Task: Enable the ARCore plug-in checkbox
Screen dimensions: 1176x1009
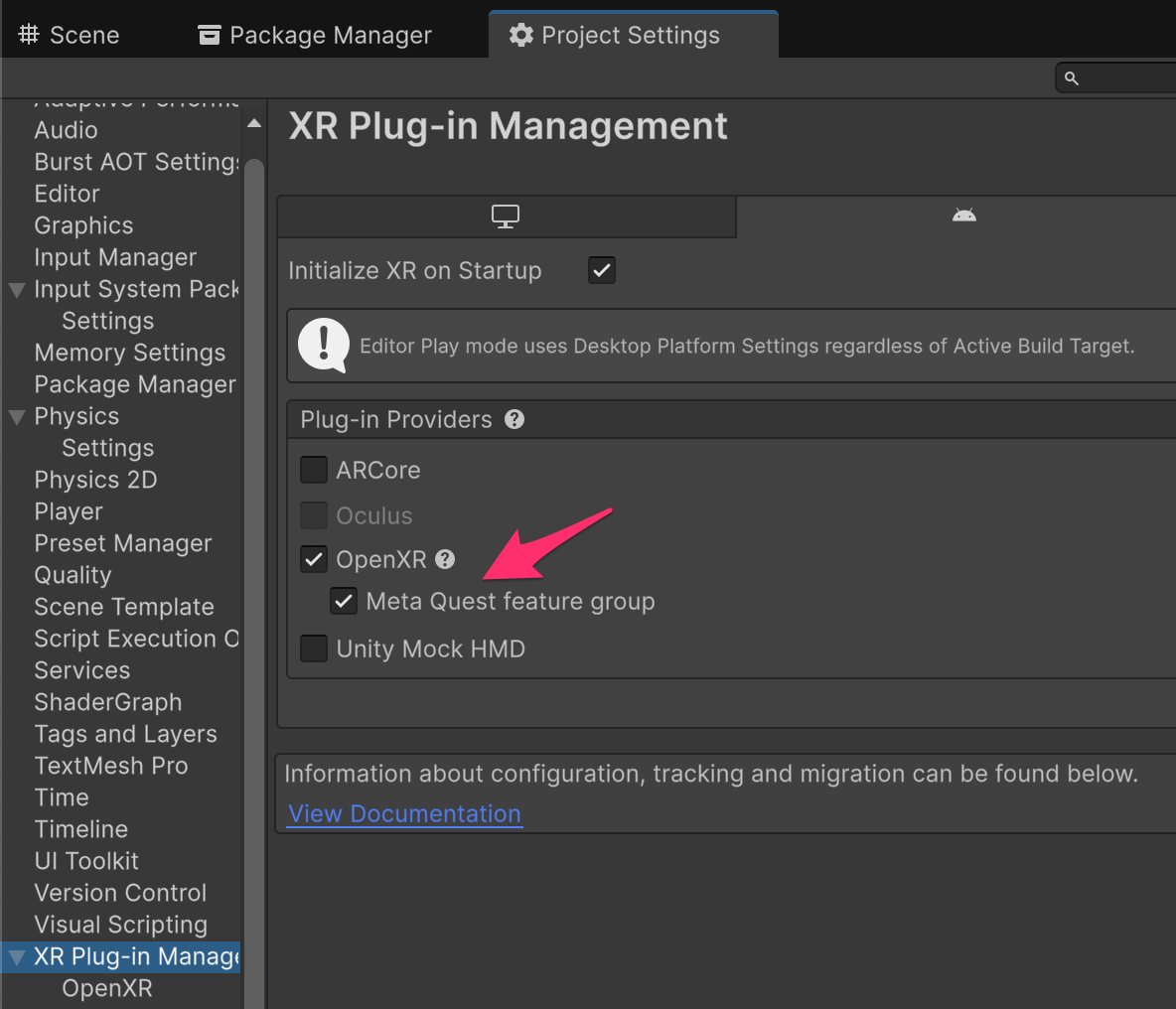Action: (x=314, y=470)
